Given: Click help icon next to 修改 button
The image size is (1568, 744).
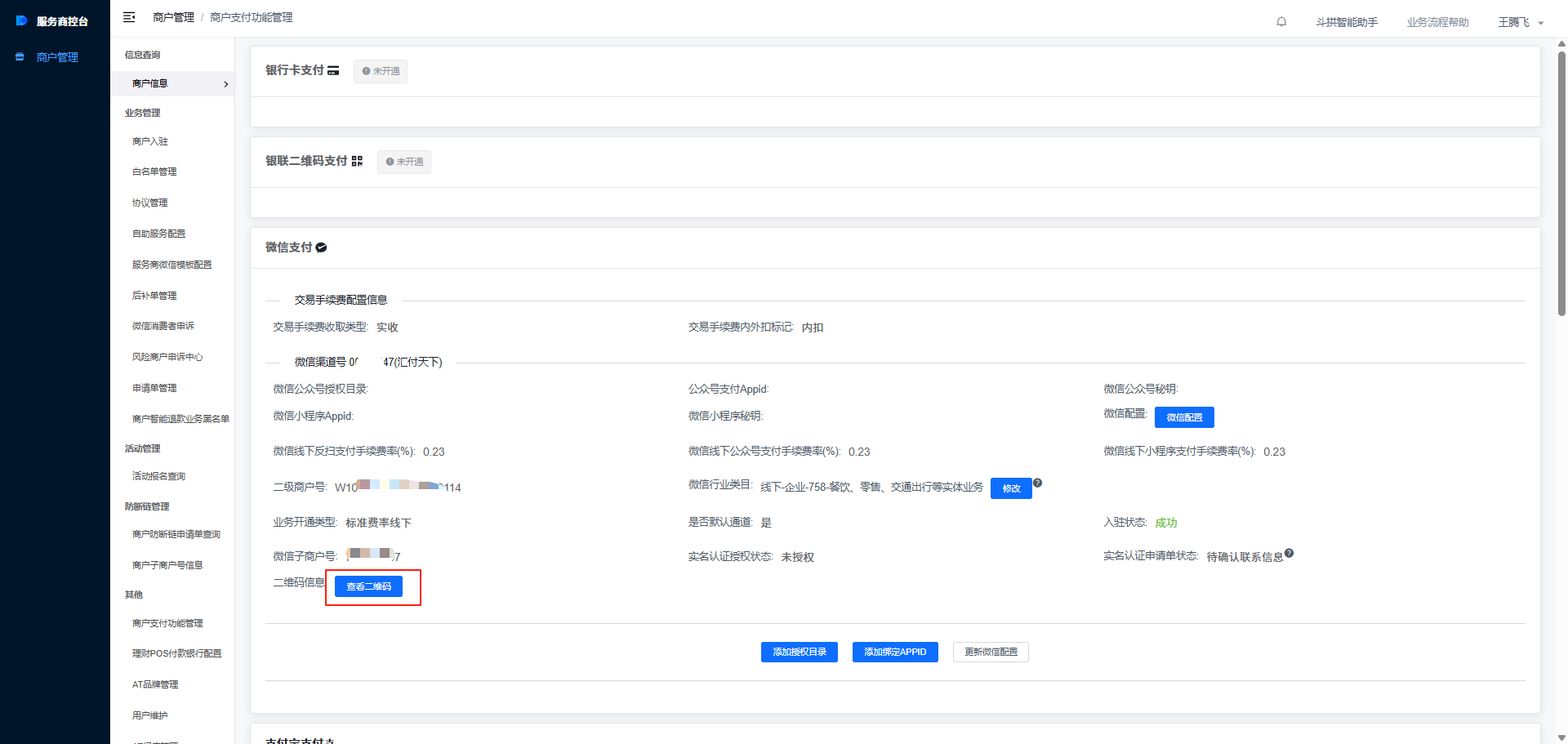Looking at the screenshot, I should point(1037,483).
